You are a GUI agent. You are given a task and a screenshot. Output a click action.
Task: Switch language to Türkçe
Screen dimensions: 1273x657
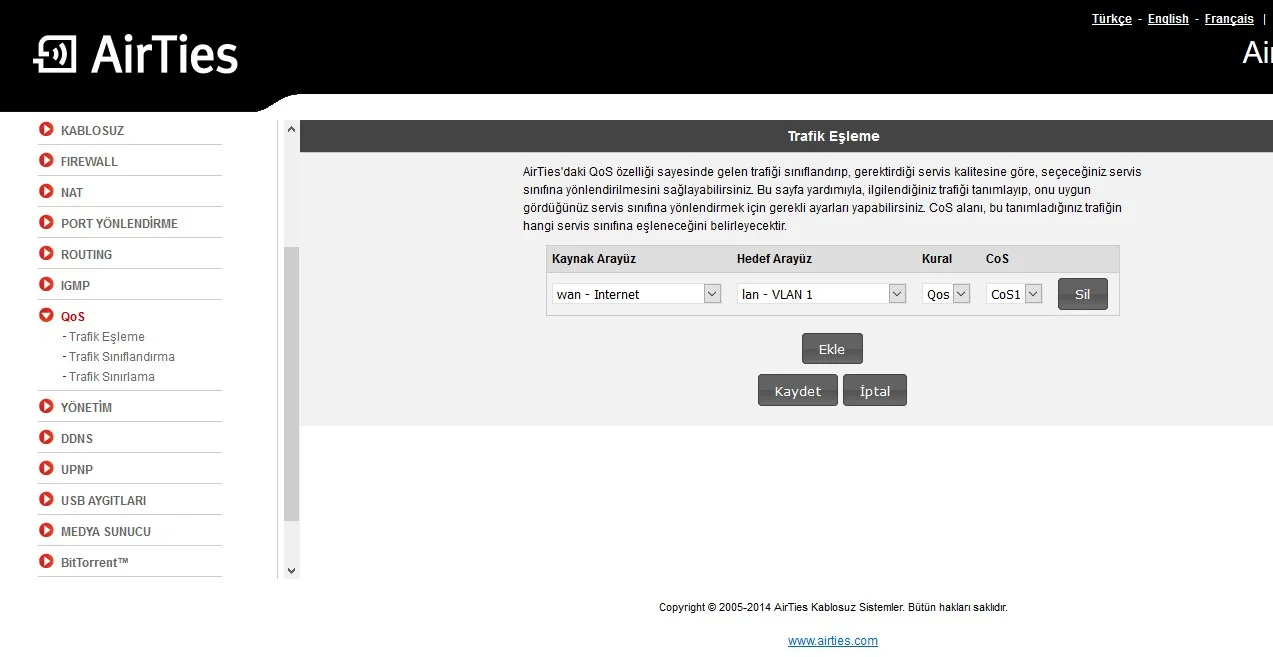1112,19
